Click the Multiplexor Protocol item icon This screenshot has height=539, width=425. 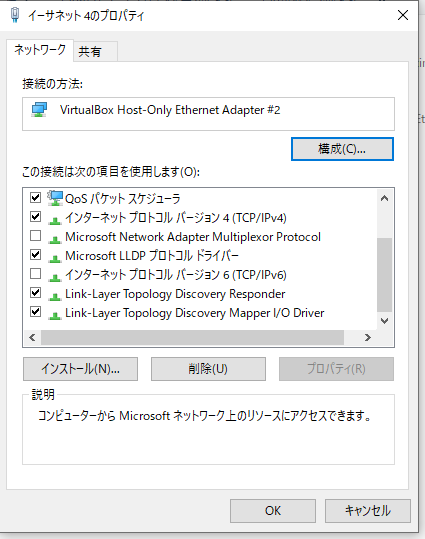point(55,239)
